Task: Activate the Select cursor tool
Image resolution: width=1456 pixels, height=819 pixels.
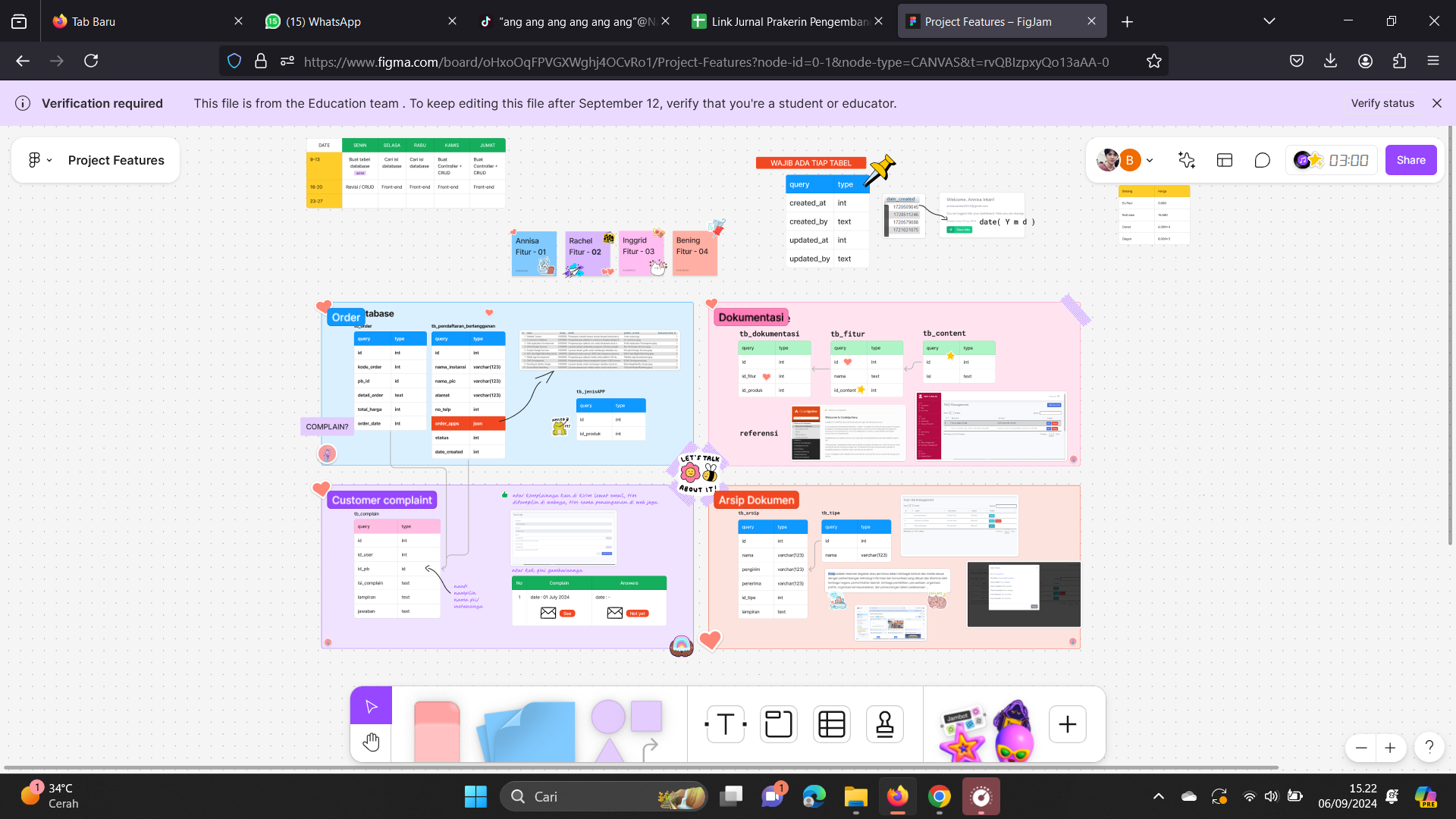Action: (371, 706)
